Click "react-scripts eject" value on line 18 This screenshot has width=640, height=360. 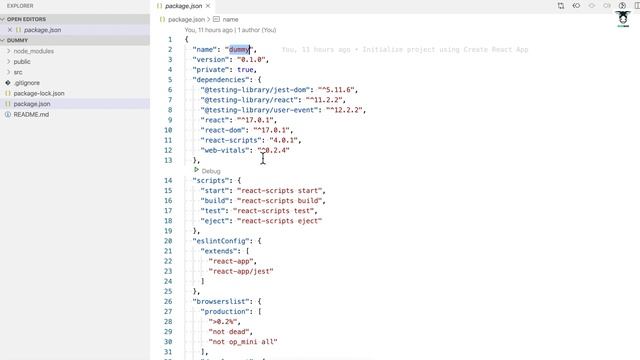(280, 221)
